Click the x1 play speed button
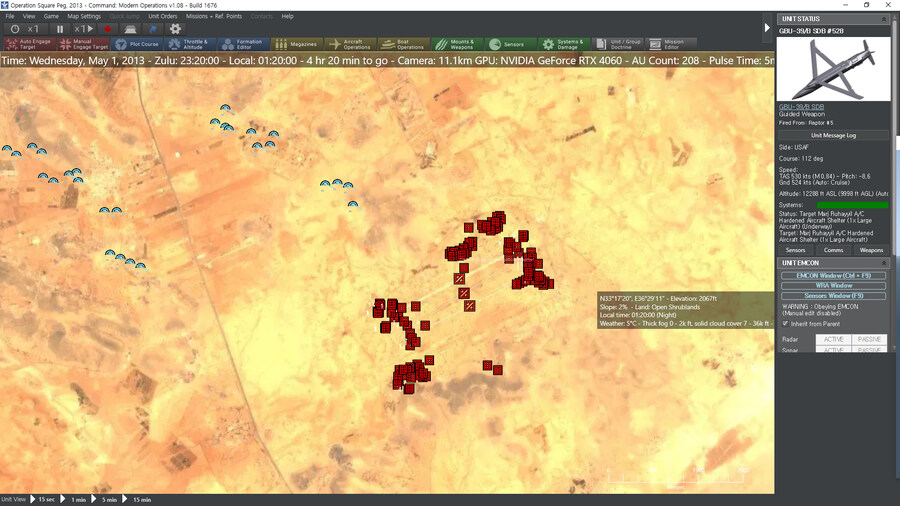Screen dimensions: 900x506 click(x=84, y=29)
